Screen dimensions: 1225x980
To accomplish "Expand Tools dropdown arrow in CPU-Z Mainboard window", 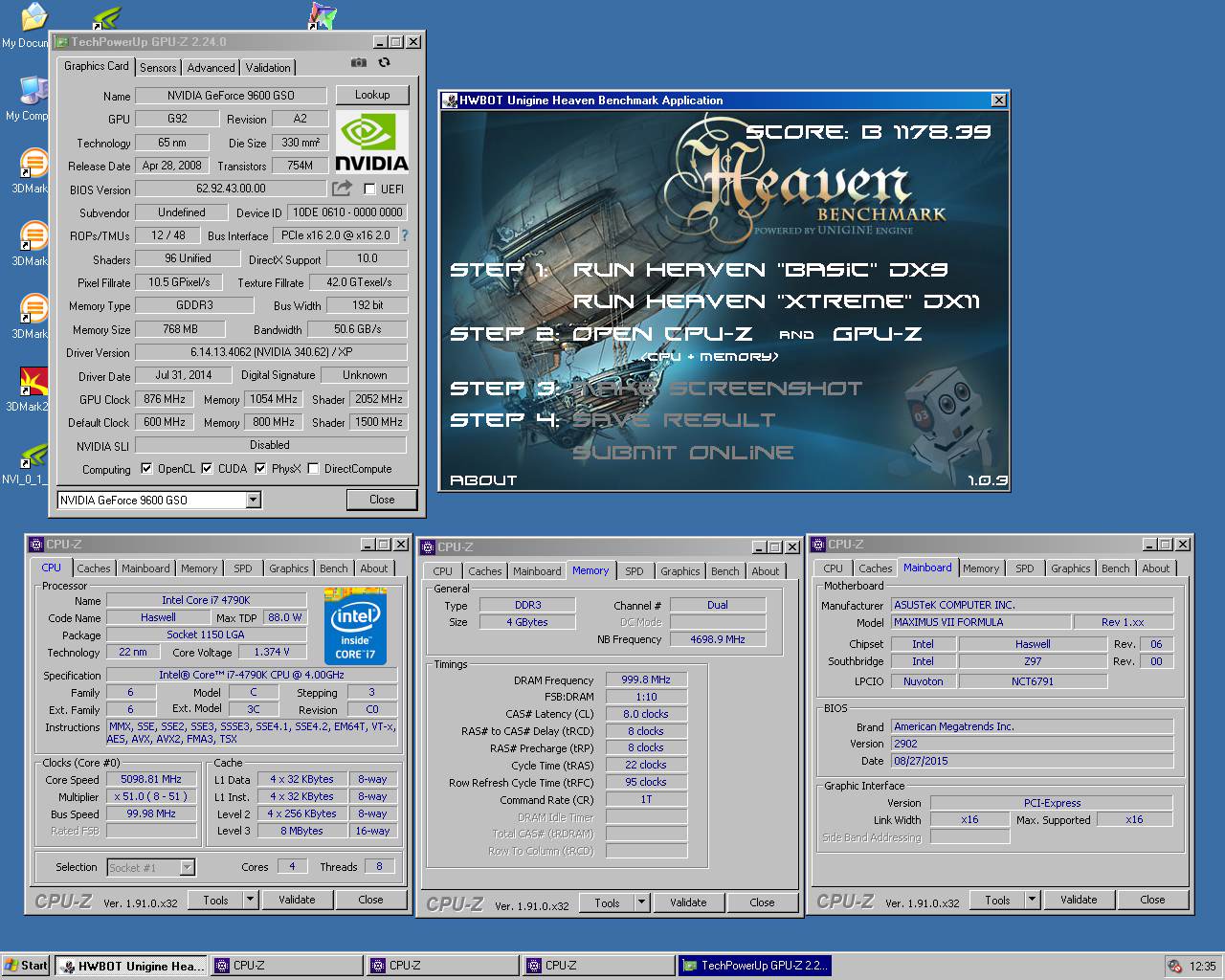I will 1033,900.
